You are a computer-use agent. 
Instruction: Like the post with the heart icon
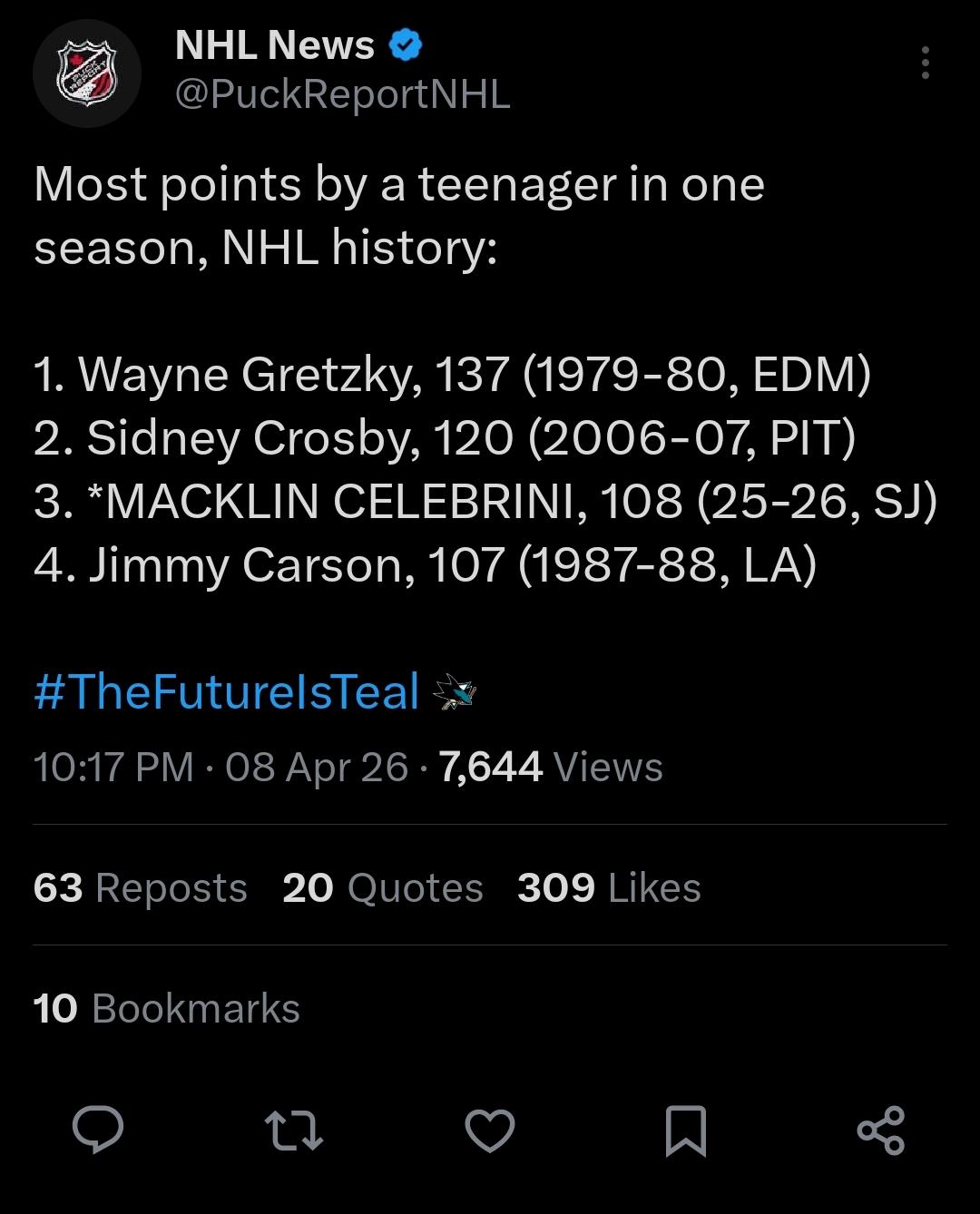click(490, 1131)
